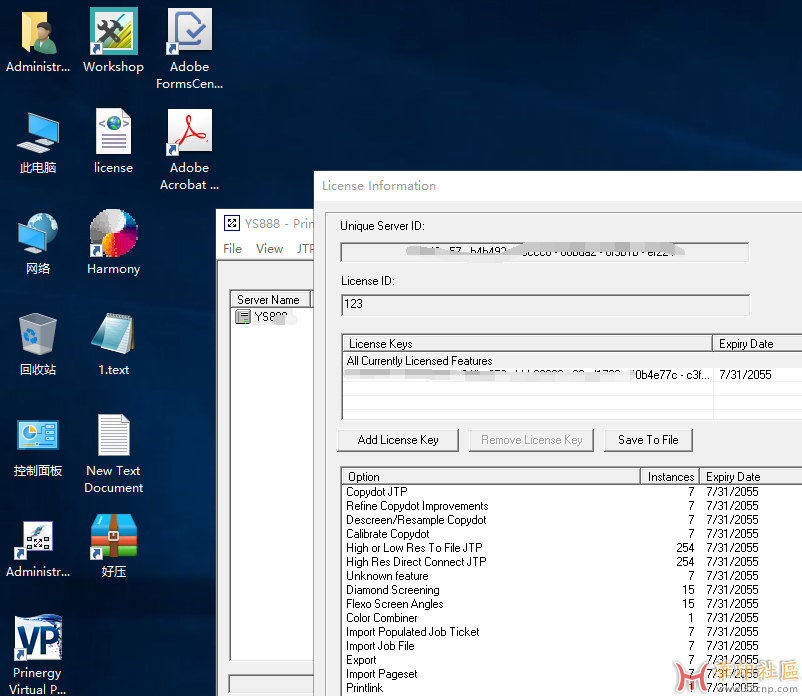Click the Expiry Date header in Option table
This screenshot has height=696, width=802.
(x=751, y=477)
